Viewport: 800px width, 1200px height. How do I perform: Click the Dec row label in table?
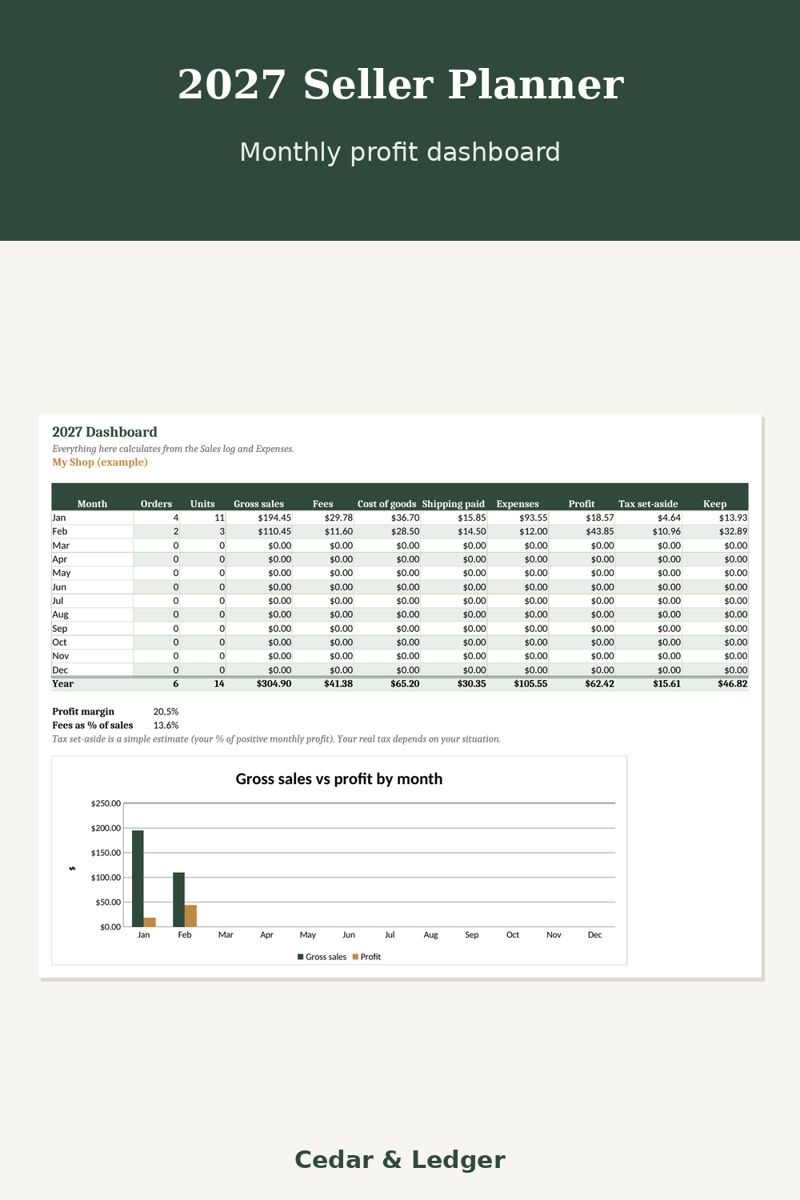point(60,670)
